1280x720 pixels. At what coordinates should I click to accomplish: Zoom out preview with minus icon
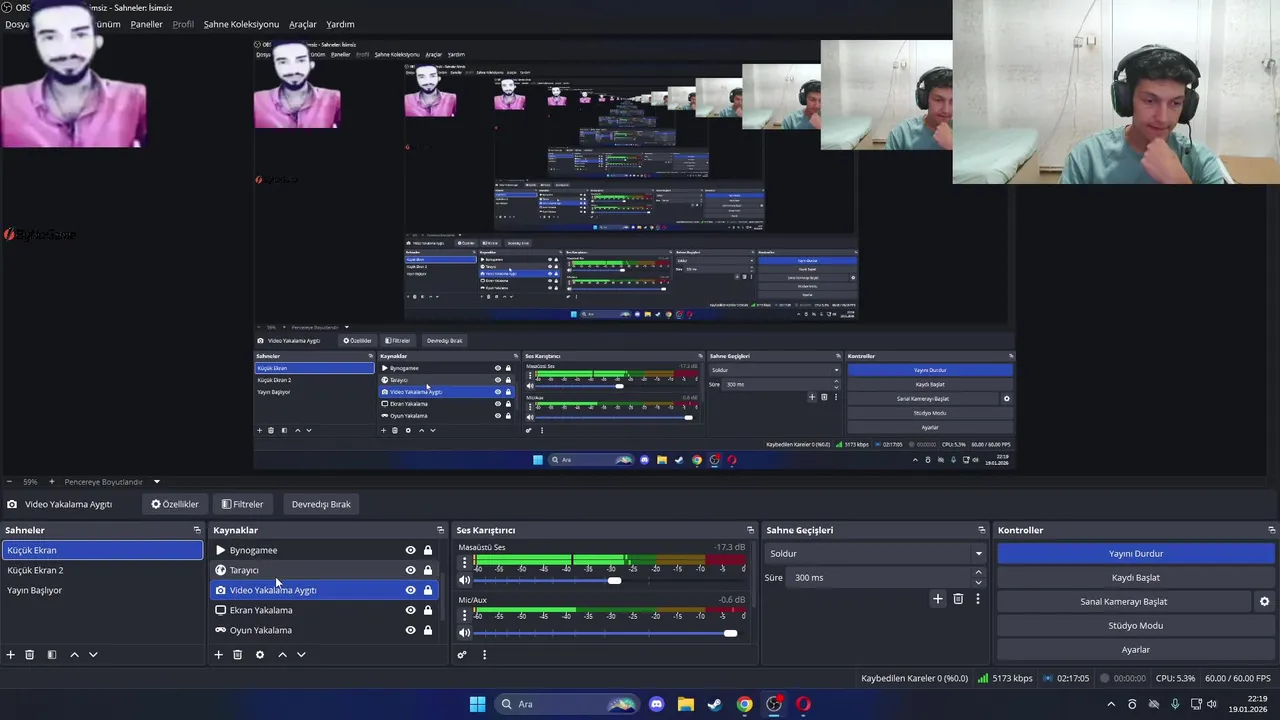coord(9,482)
